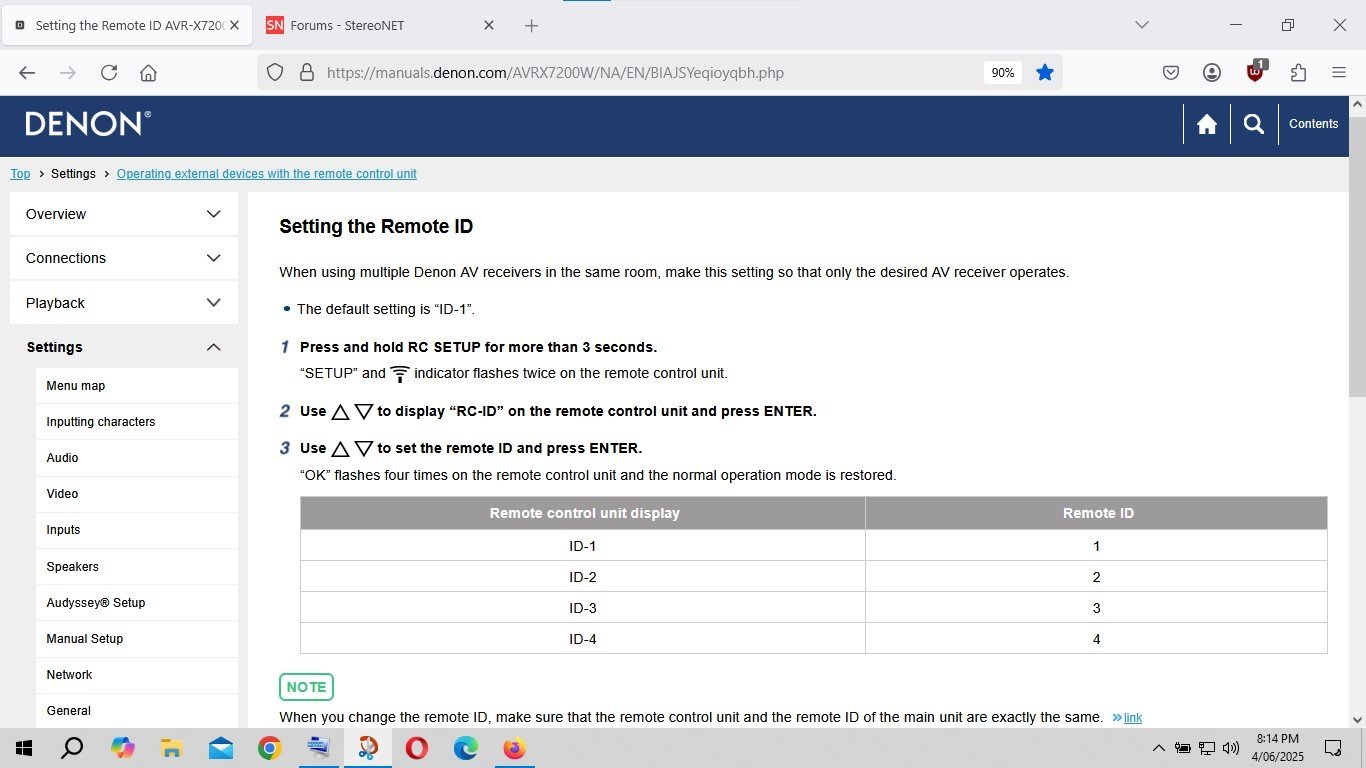This screenshot has width=1366, height=768.
Task: Open the Audyssey Setup page
Action: [x=137, y=603]
